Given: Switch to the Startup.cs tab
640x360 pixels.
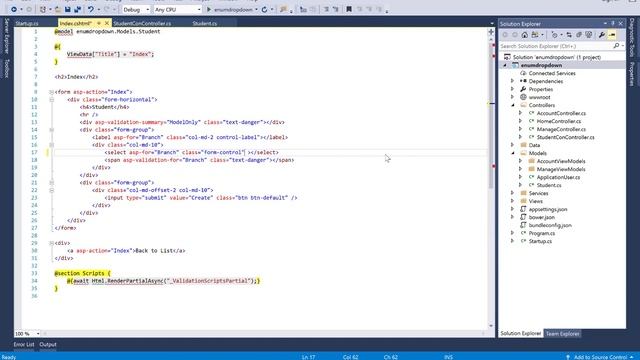Looking at the screenshot, I should (x=27, y=23).
